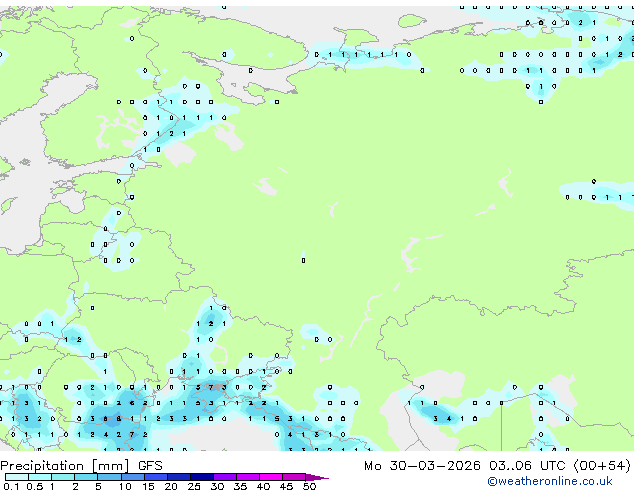Click the '10' legend scale label
Viewport: 634px width, 490px height.
click(125, 486)
